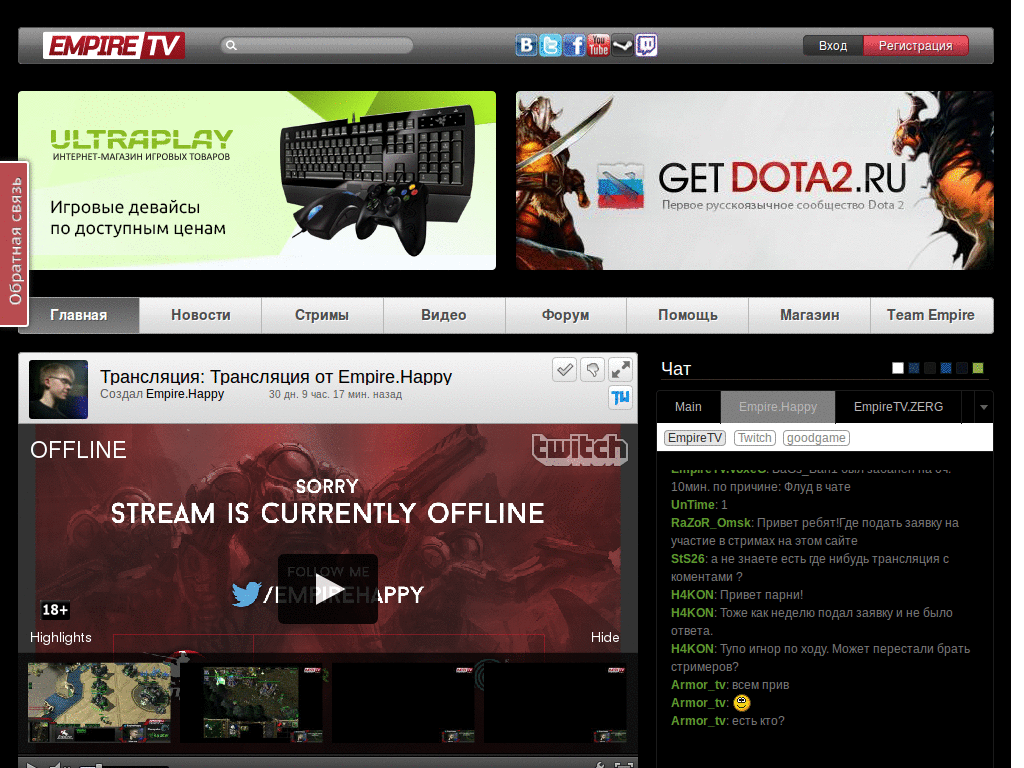Open the Twitter social icon
Screen dimensions: 1024x768
(551, 46)
